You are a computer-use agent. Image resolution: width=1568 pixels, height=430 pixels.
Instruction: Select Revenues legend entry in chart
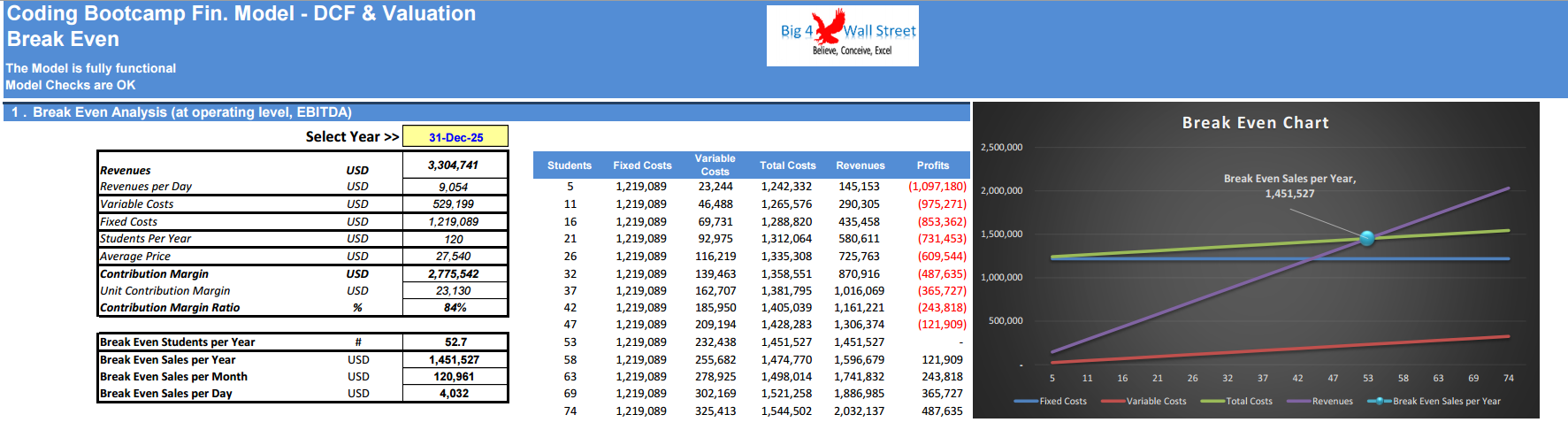click(x=1320, y=402)
